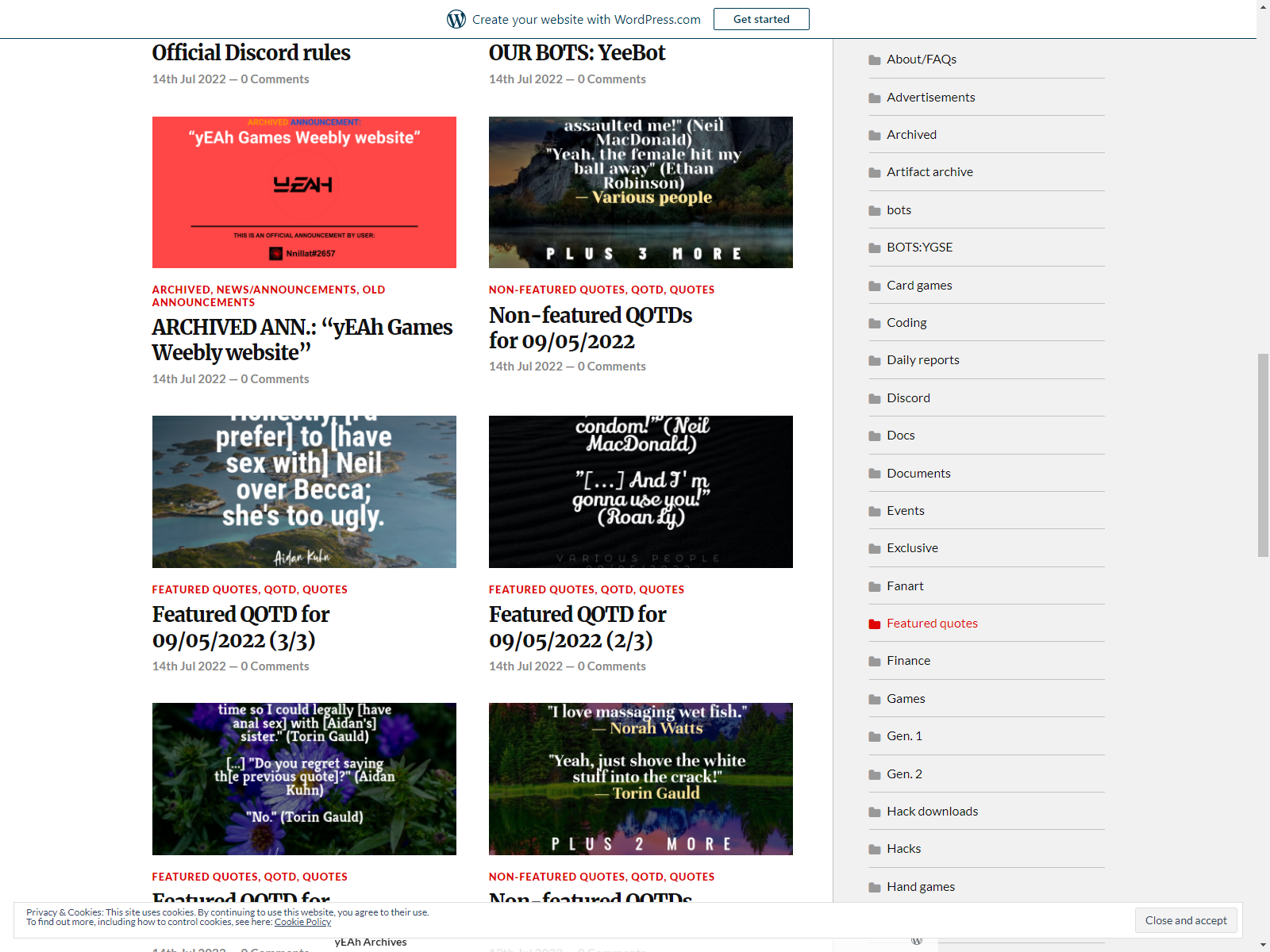This screenshot has width=1270, height=952.
Task: Select the Coding category link
Action: coord(906,323)
